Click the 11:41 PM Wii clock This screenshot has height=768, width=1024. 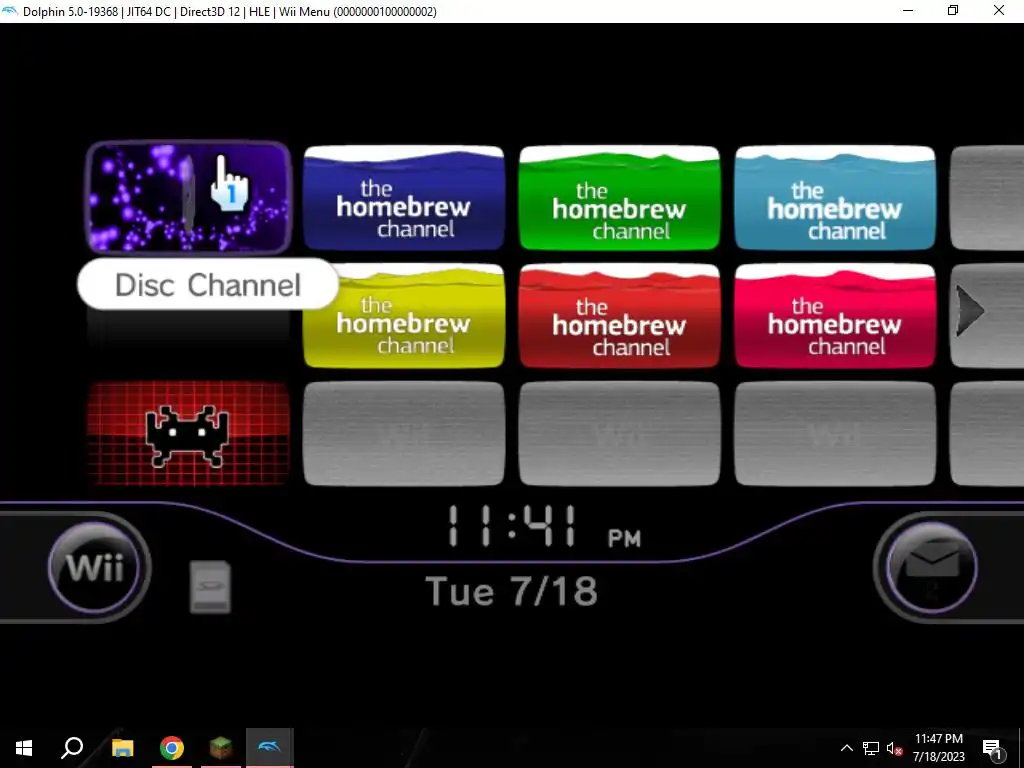tap(544, 526)
